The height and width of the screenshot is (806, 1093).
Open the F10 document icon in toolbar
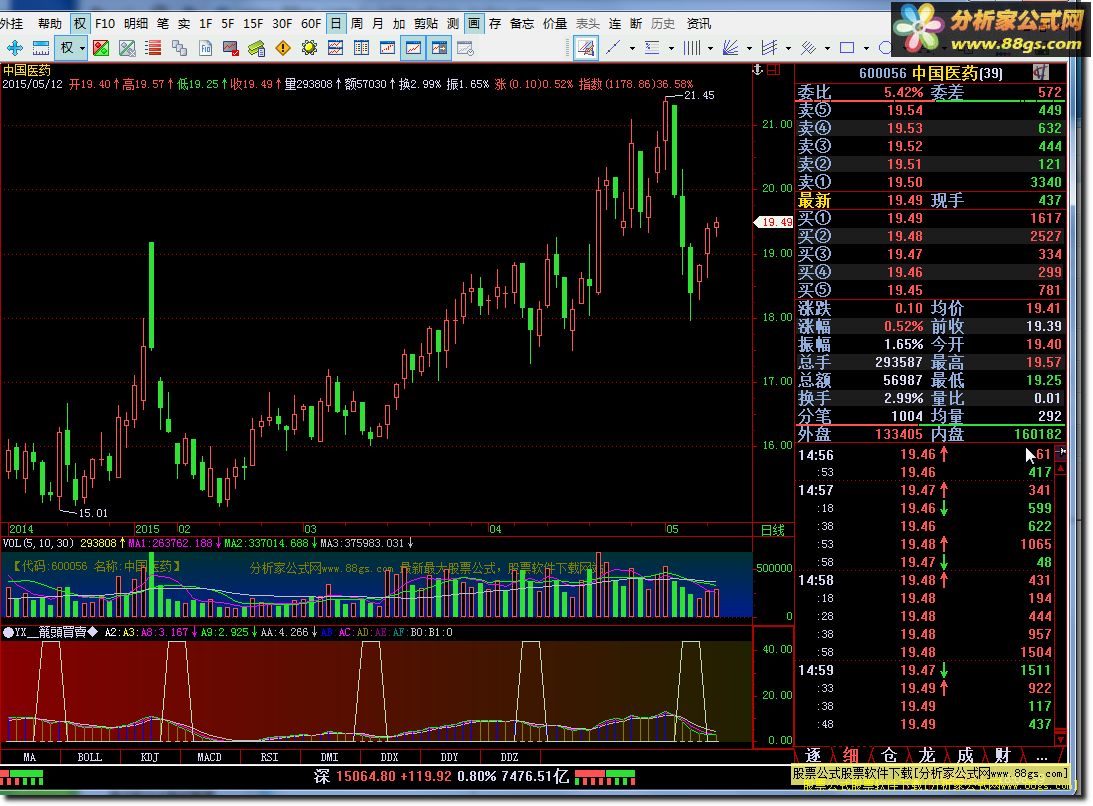(205, 47)
